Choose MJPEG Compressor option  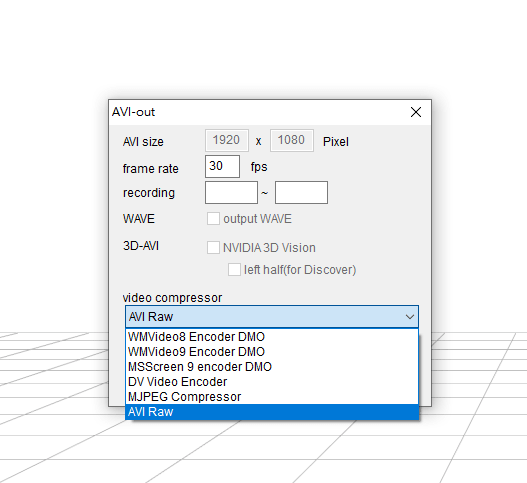272,397
